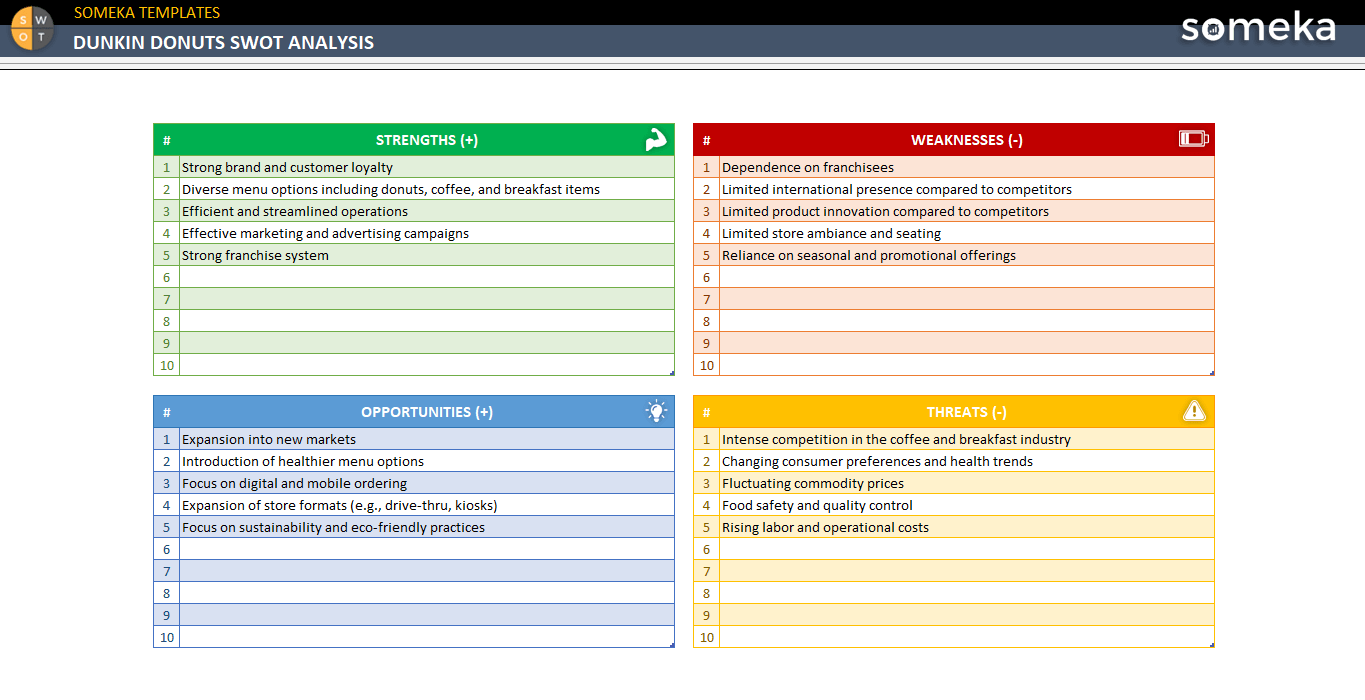Click the SOMEKA TEMPLATES title text
This screenshot has width=1365, height=700.
coord(147,12)
